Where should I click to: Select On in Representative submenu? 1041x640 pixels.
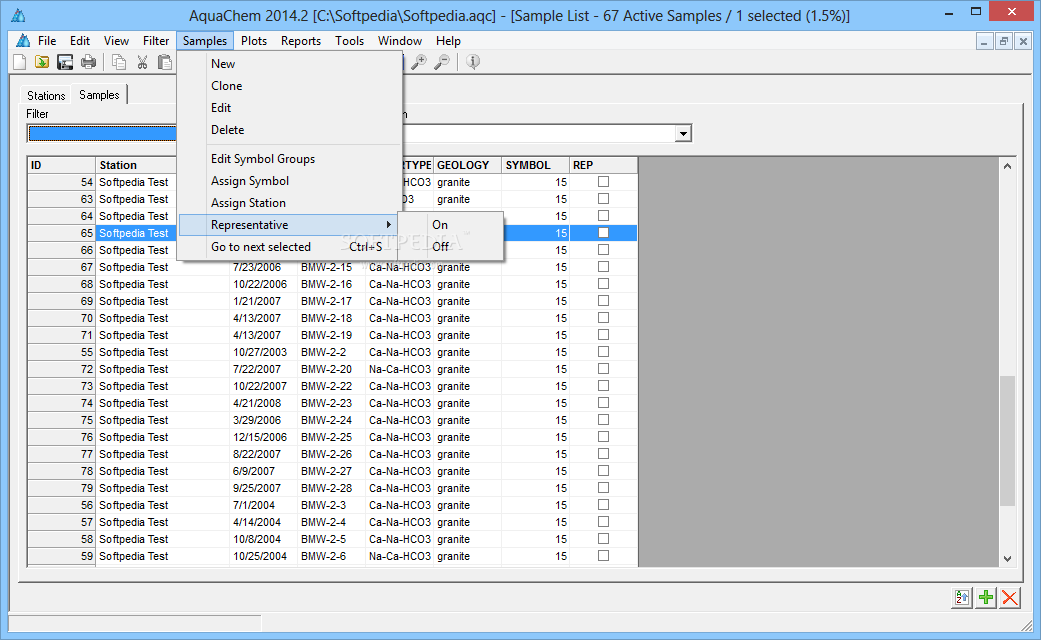click(450, 225)
